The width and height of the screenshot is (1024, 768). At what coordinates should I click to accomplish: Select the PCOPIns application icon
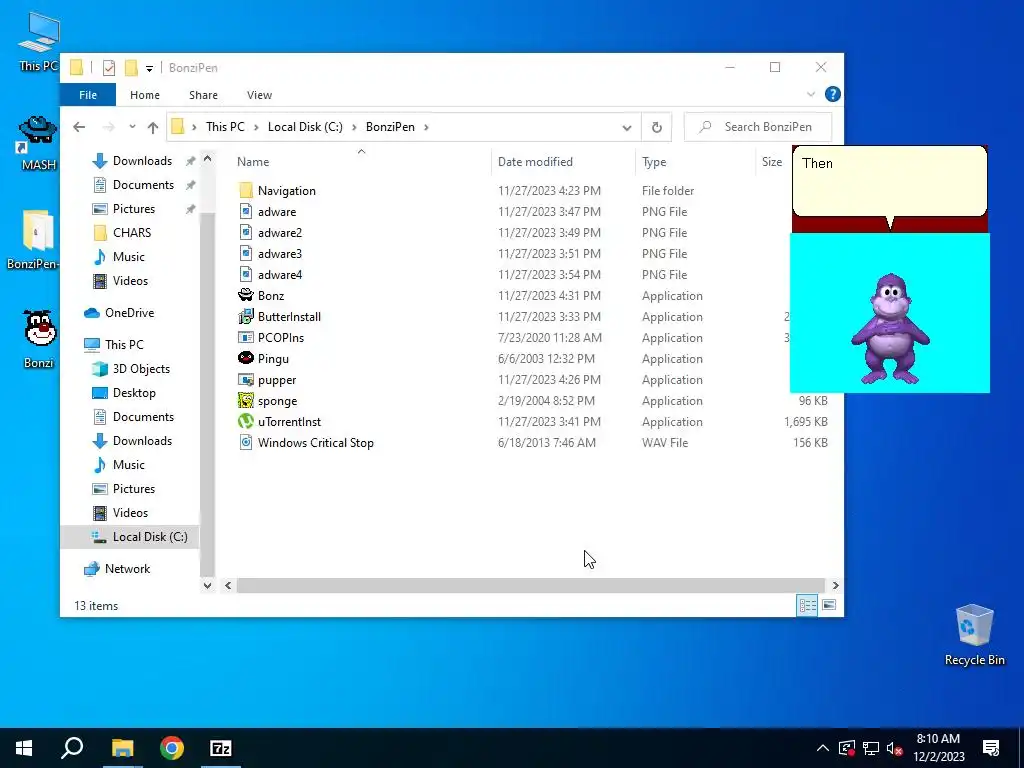(x=246, y=338)
